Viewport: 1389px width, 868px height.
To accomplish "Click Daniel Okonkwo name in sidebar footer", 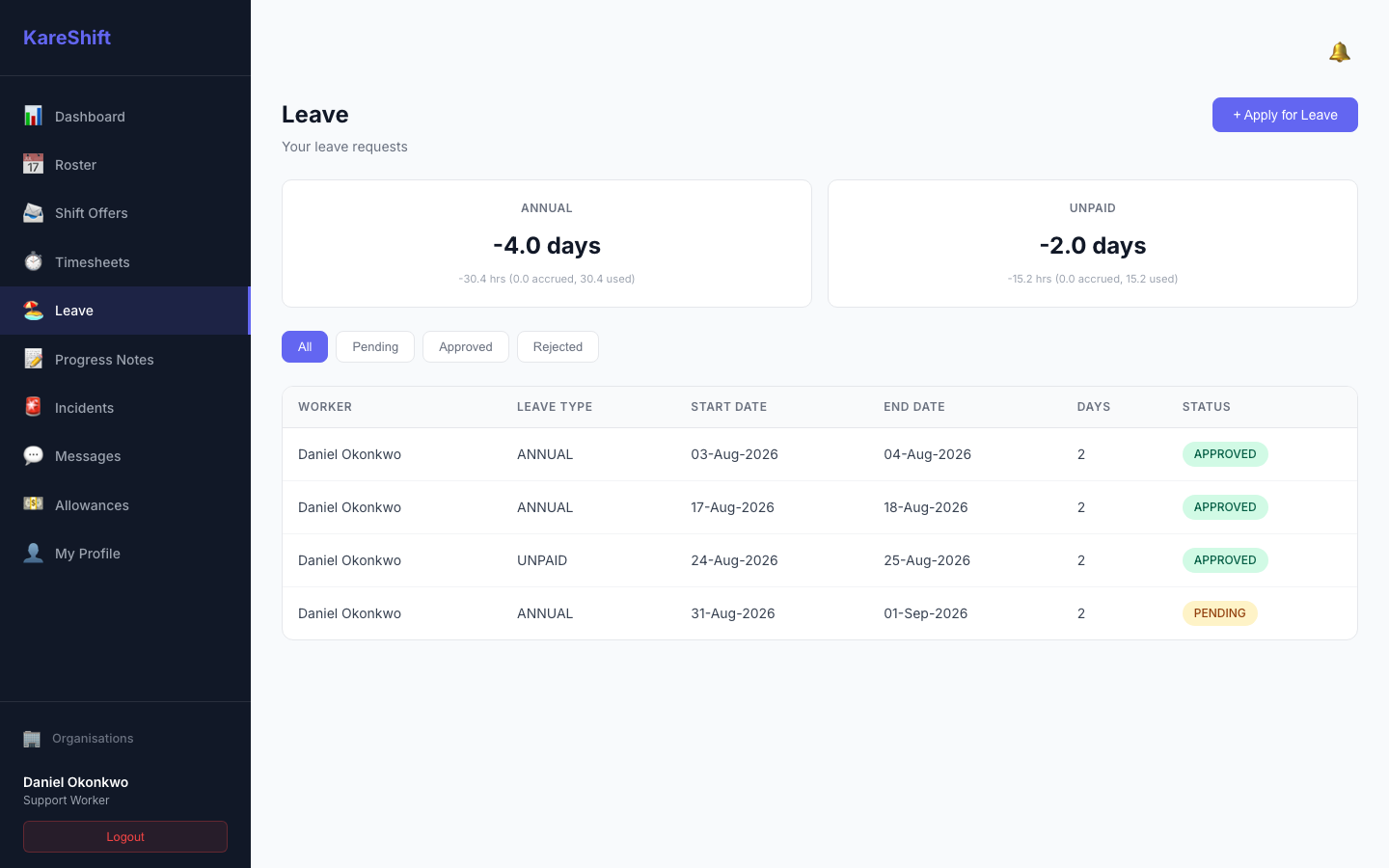I will click(x=75, y=782).
